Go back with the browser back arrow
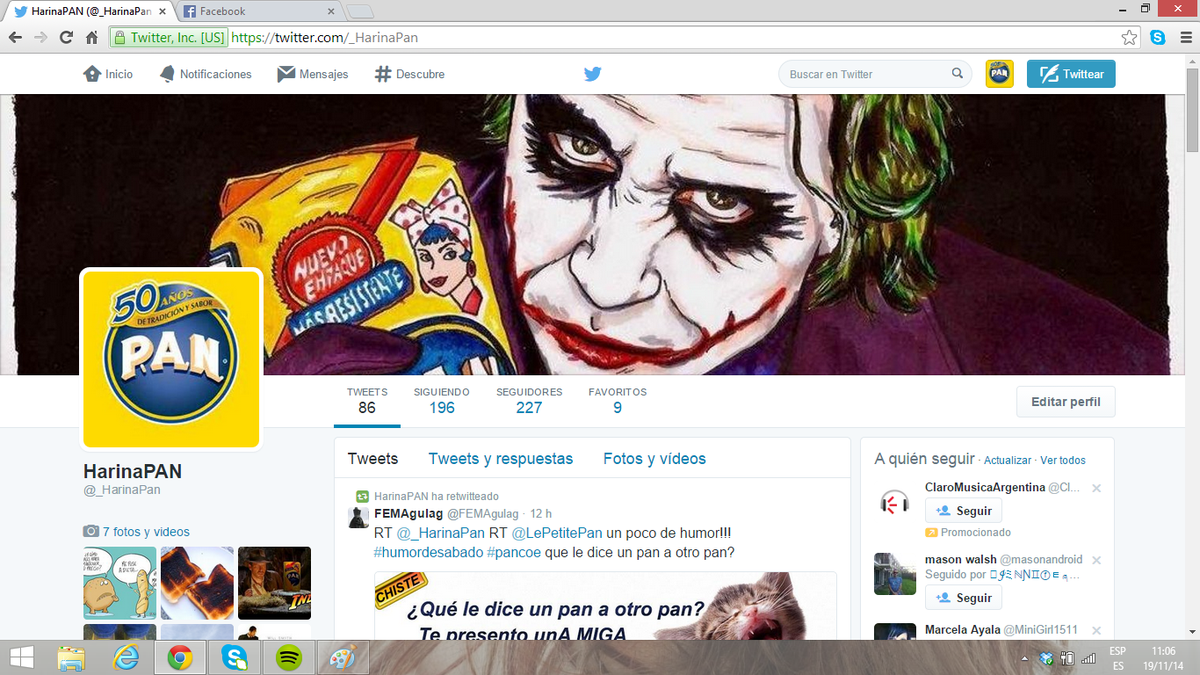The image size is (1200, 675). click(16, 38)
